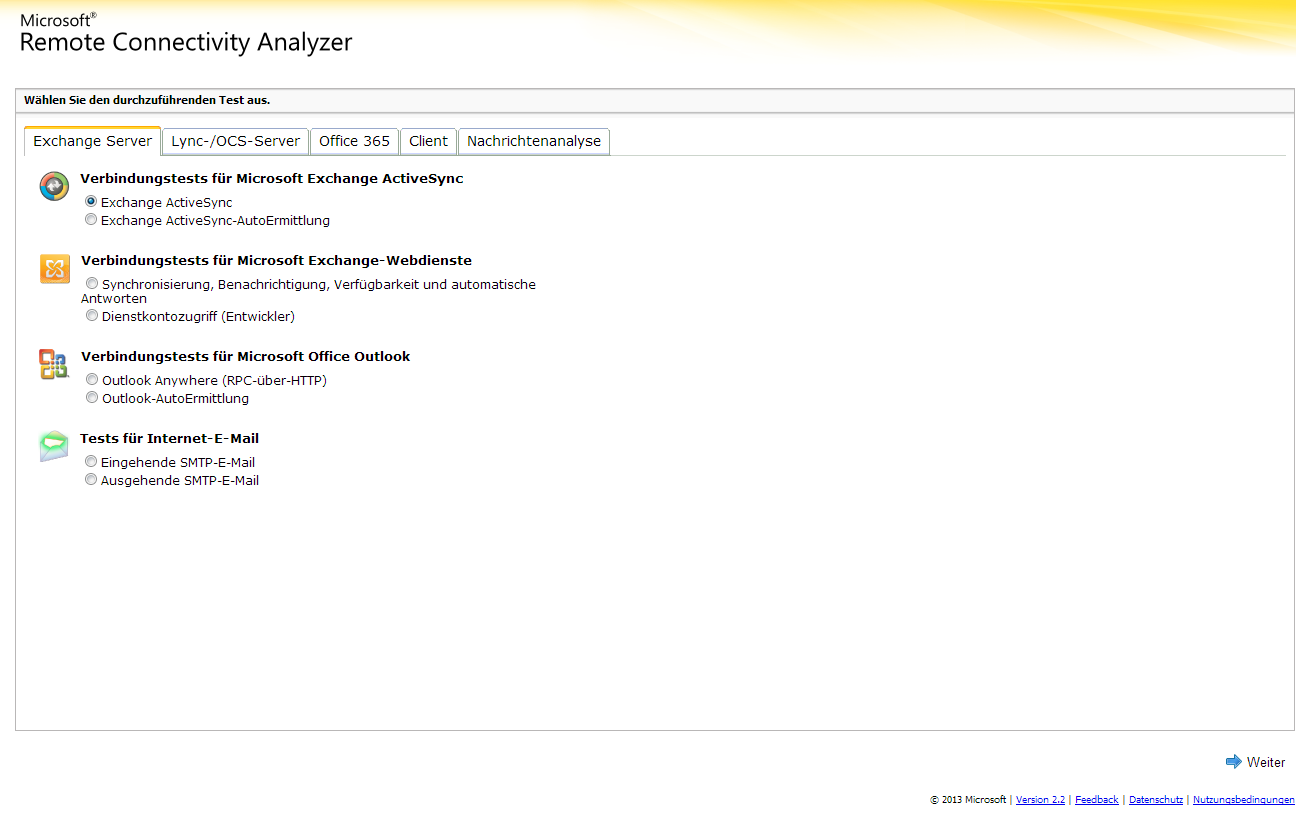The height and width of the screenshot is (815, 1296).
Task: Open the Datenschutz footer link
Action: click(1155, 800)
